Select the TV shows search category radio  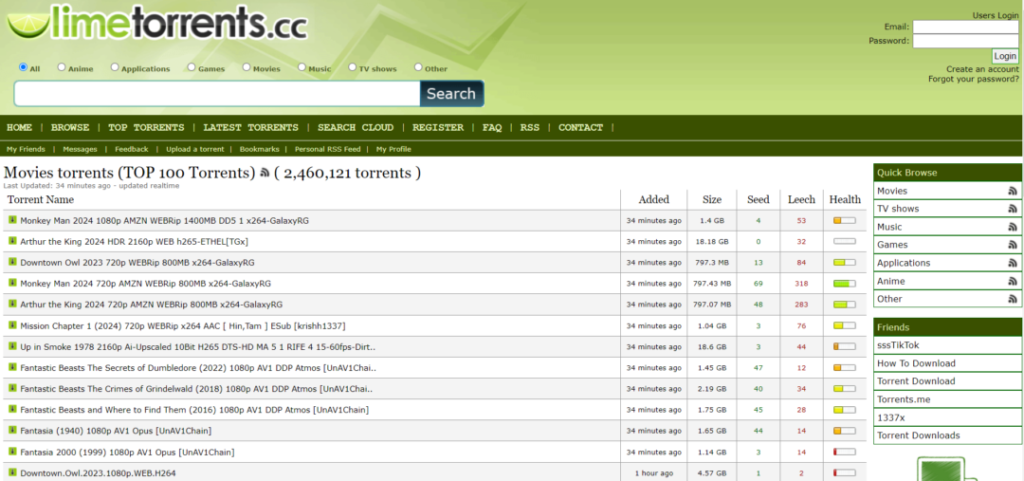(x=352, y=67)
